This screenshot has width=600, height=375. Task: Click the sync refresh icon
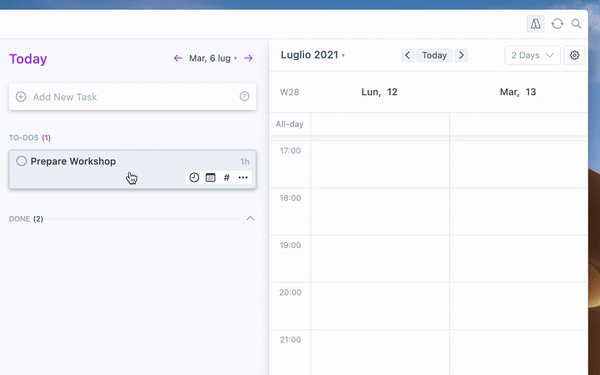click(x=557, y=24)
